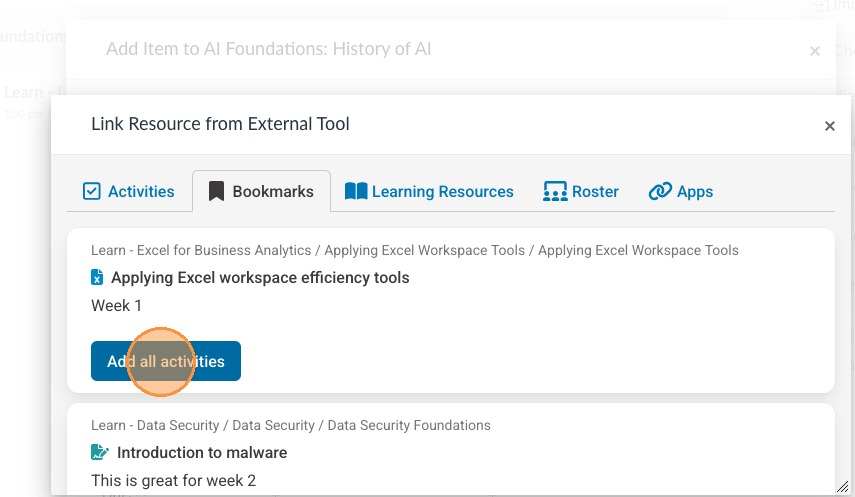Switch to the Activities tab label
The height and width of the screenshot is (497, 855).
point(141,191)
